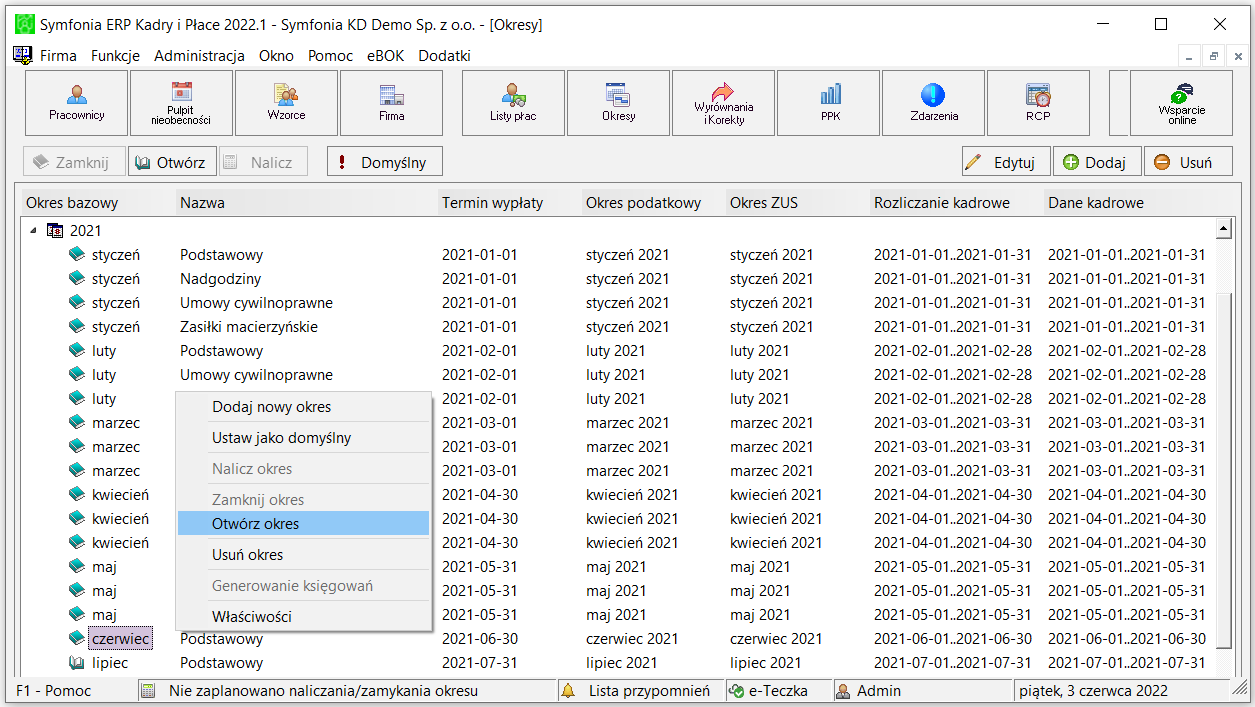Choose Dodaj nowy okres in context menu

[303, 407]
